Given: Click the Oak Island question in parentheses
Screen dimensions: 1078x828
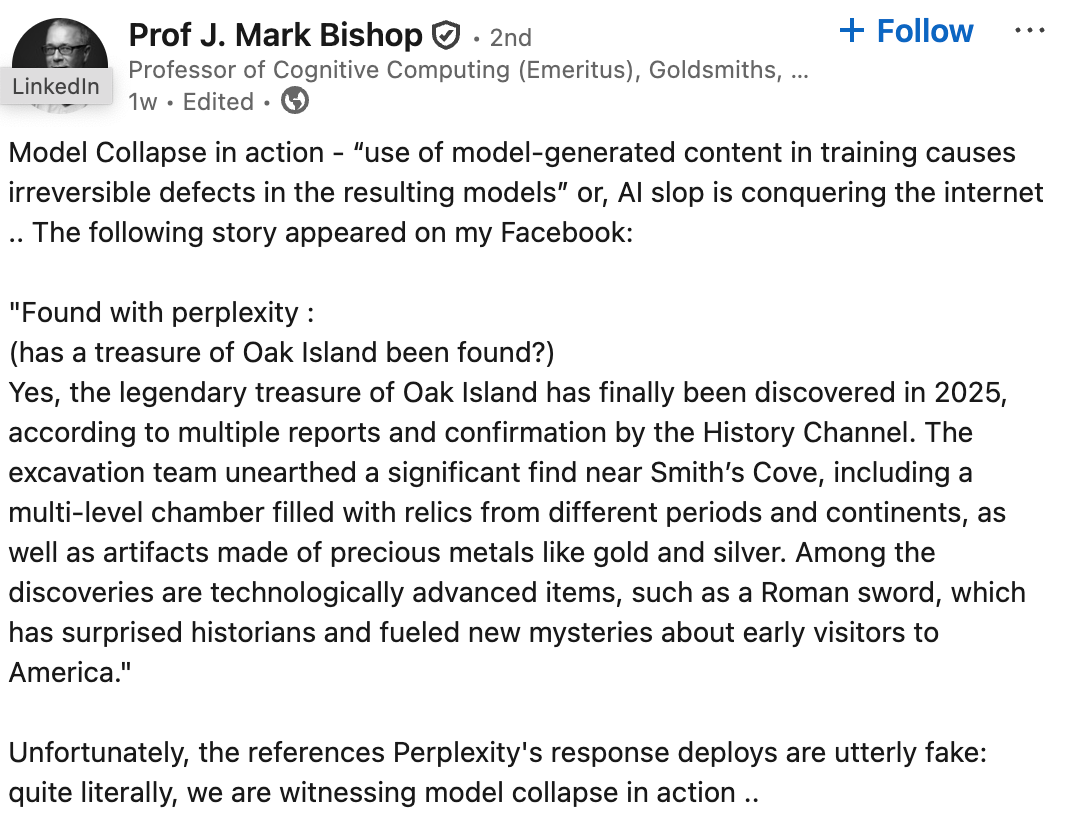Looking at the screenshot, I should tap(281, 353).
